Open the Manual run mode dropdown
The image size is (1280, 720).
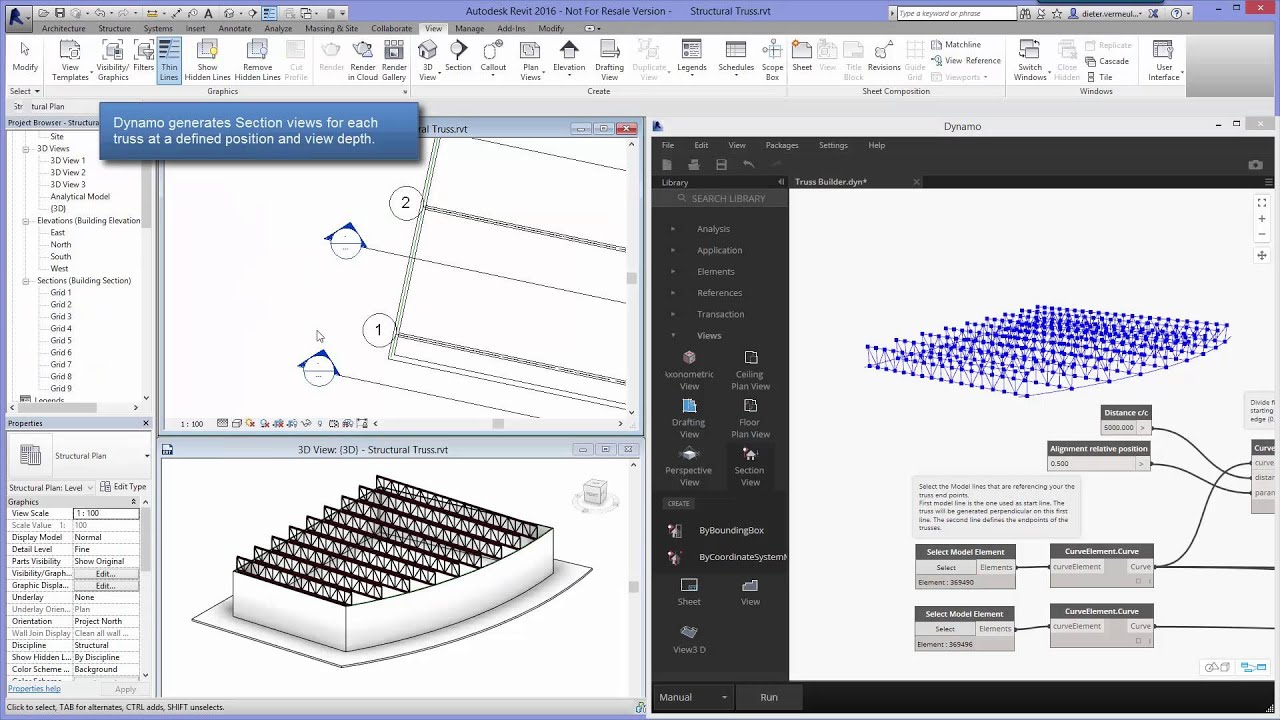click(x=690, y=697)
